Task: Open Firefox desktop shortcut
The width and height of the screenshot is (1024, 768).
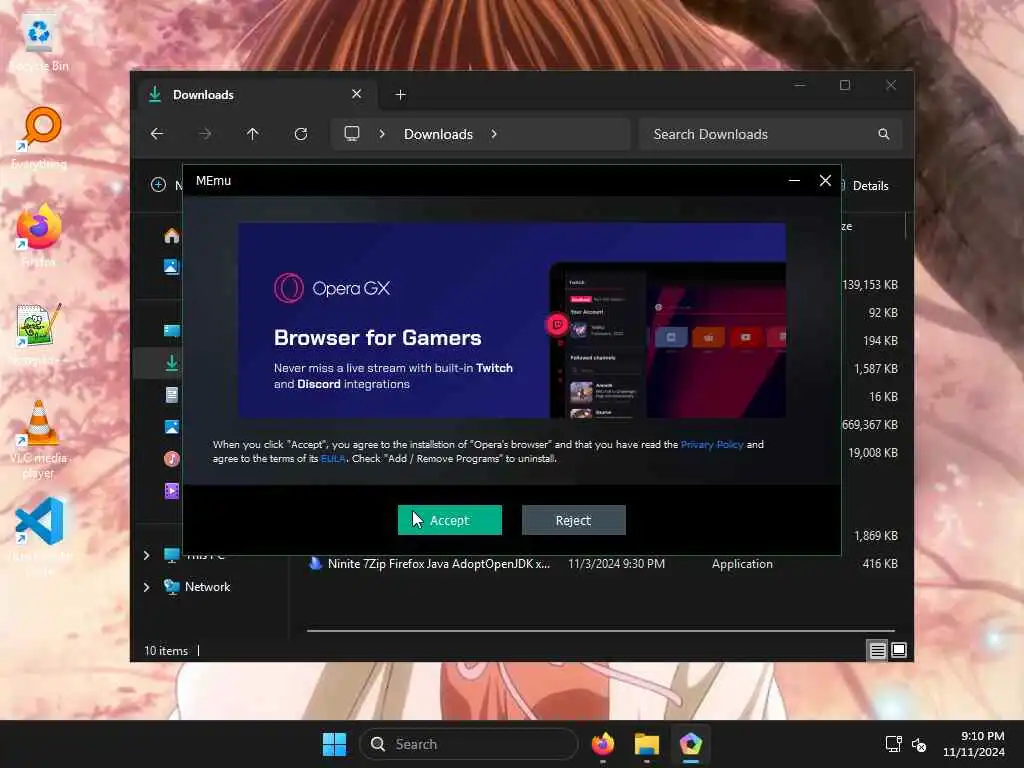Action: tap(39, 236)
